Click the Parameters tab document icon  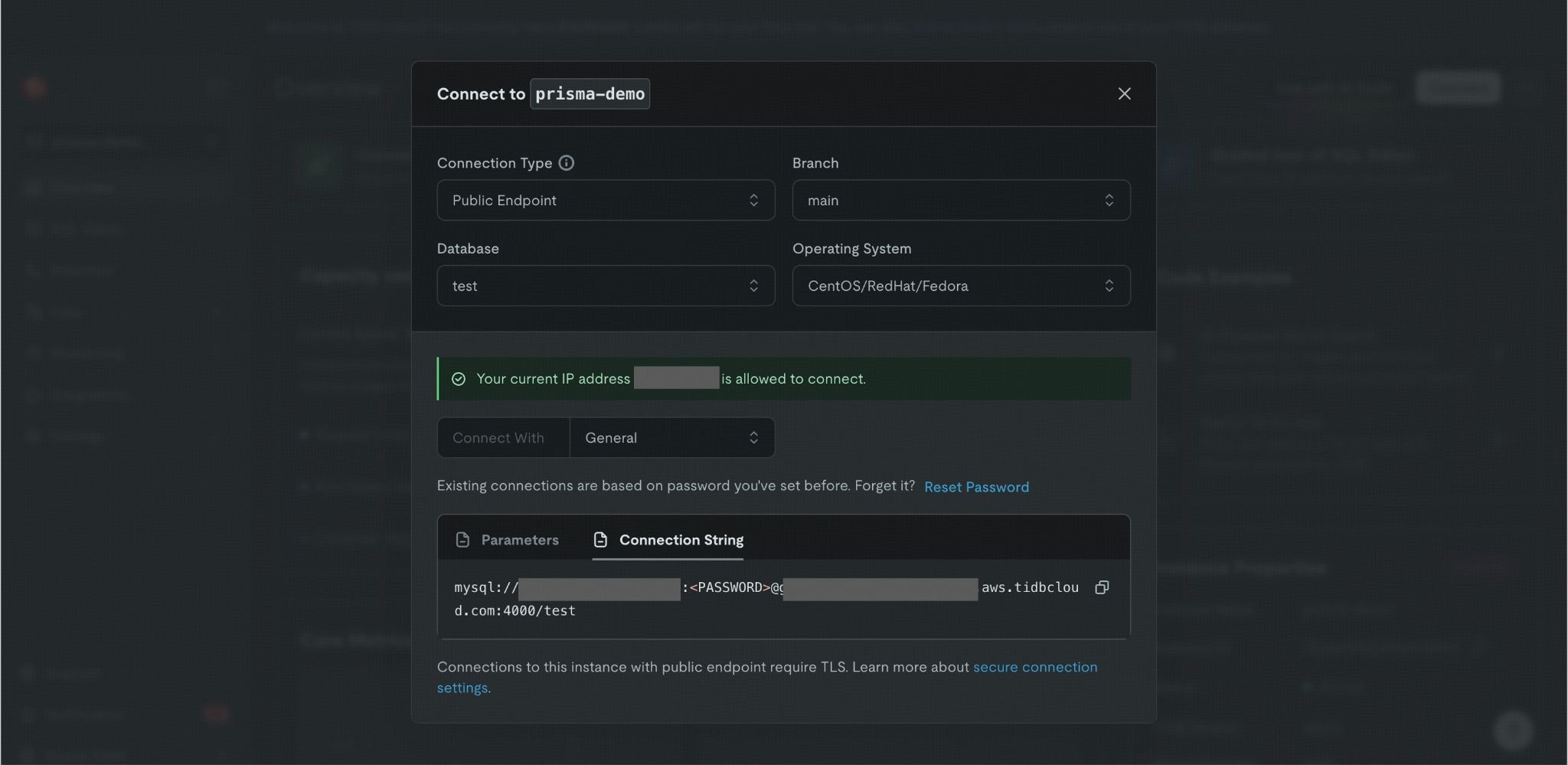click(x=462, y=540)
